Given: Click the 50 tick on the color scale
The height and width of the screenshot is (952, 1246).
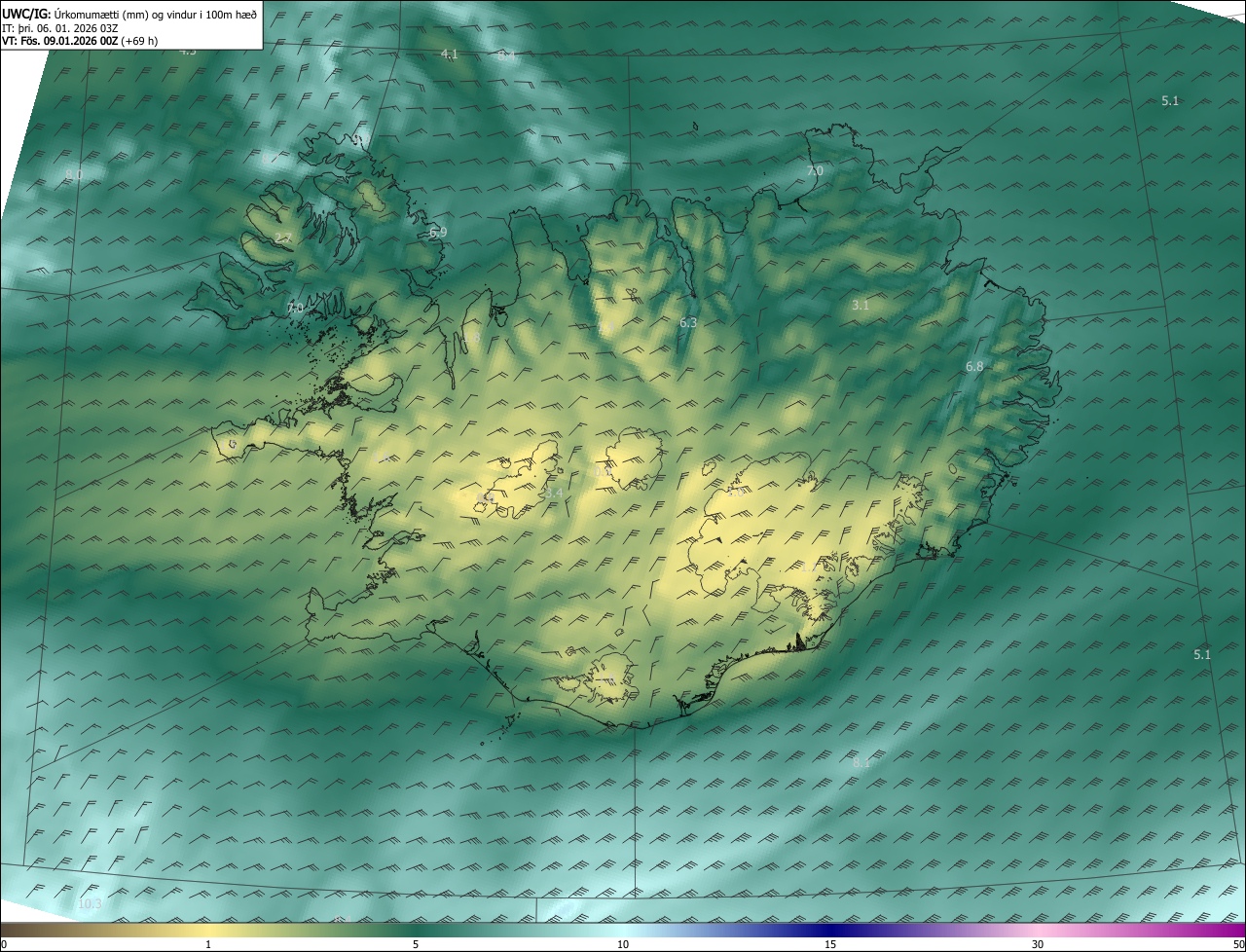Looking at the screenshot, I should (1238, 945).
